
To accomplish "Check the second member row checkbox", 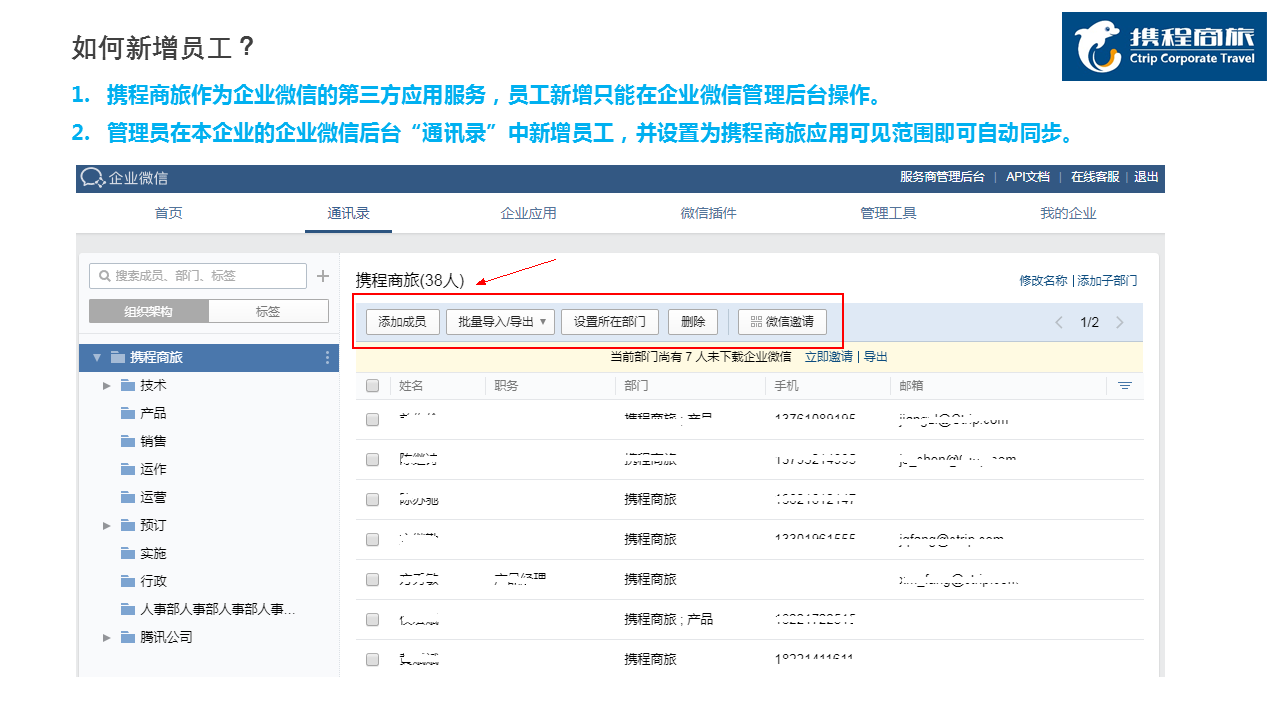I will tap(372, 460).
